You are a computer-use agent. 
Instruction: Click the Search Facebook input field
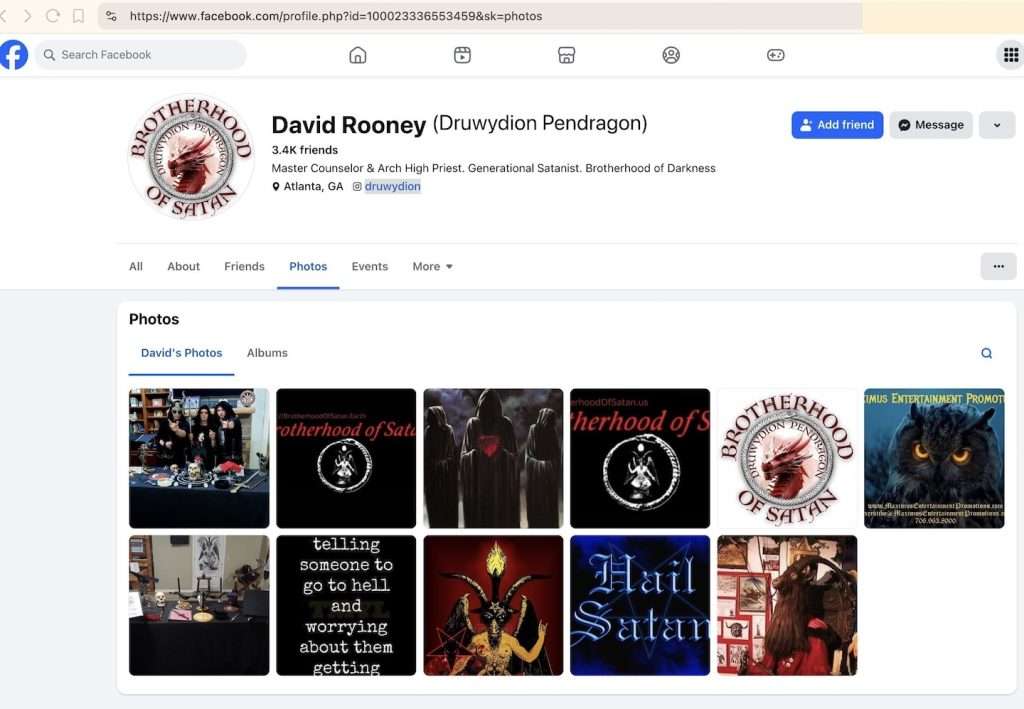[140, 55]
